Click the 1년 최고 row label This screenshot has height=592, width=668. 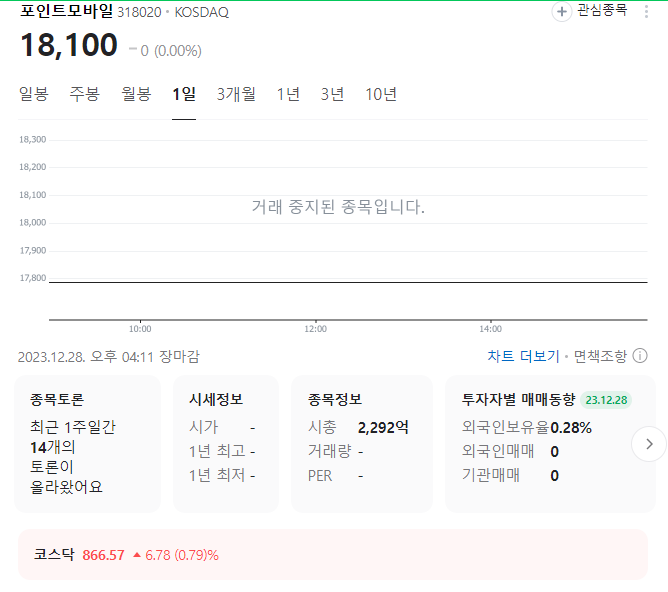[217, 451]
